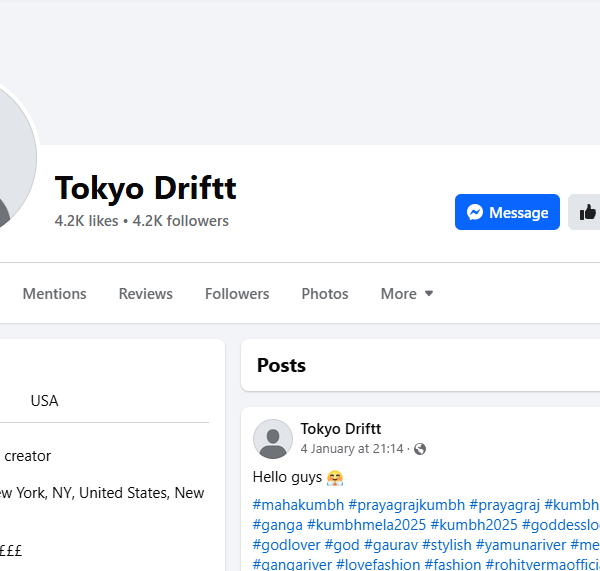600x571 pixels.
Task: Open the #kumbhmela2025 hashtag
Action: pyautogui.click(x=366, y=525)
